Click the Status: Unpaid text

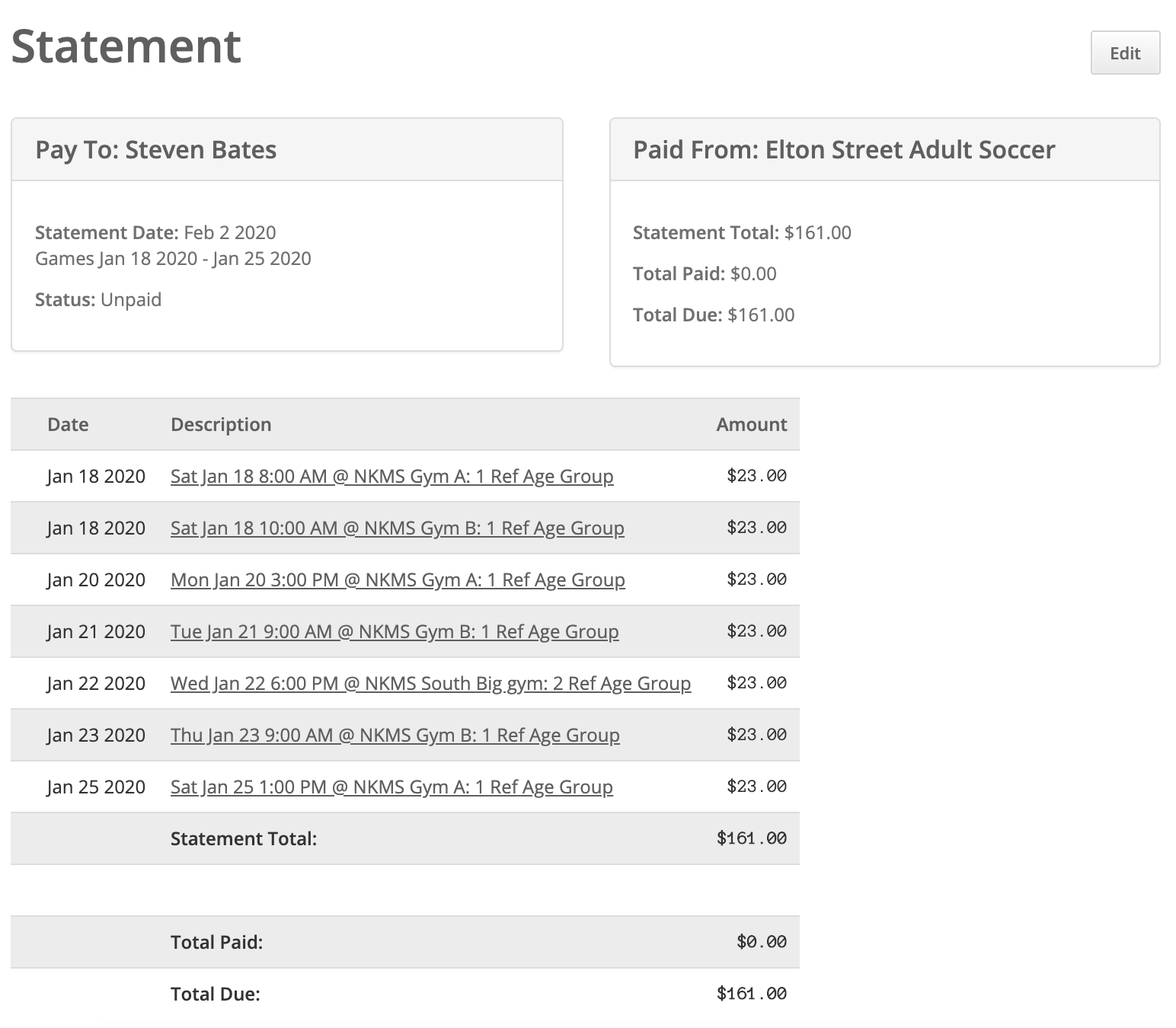pyautogui.click(x=98, y=299)
